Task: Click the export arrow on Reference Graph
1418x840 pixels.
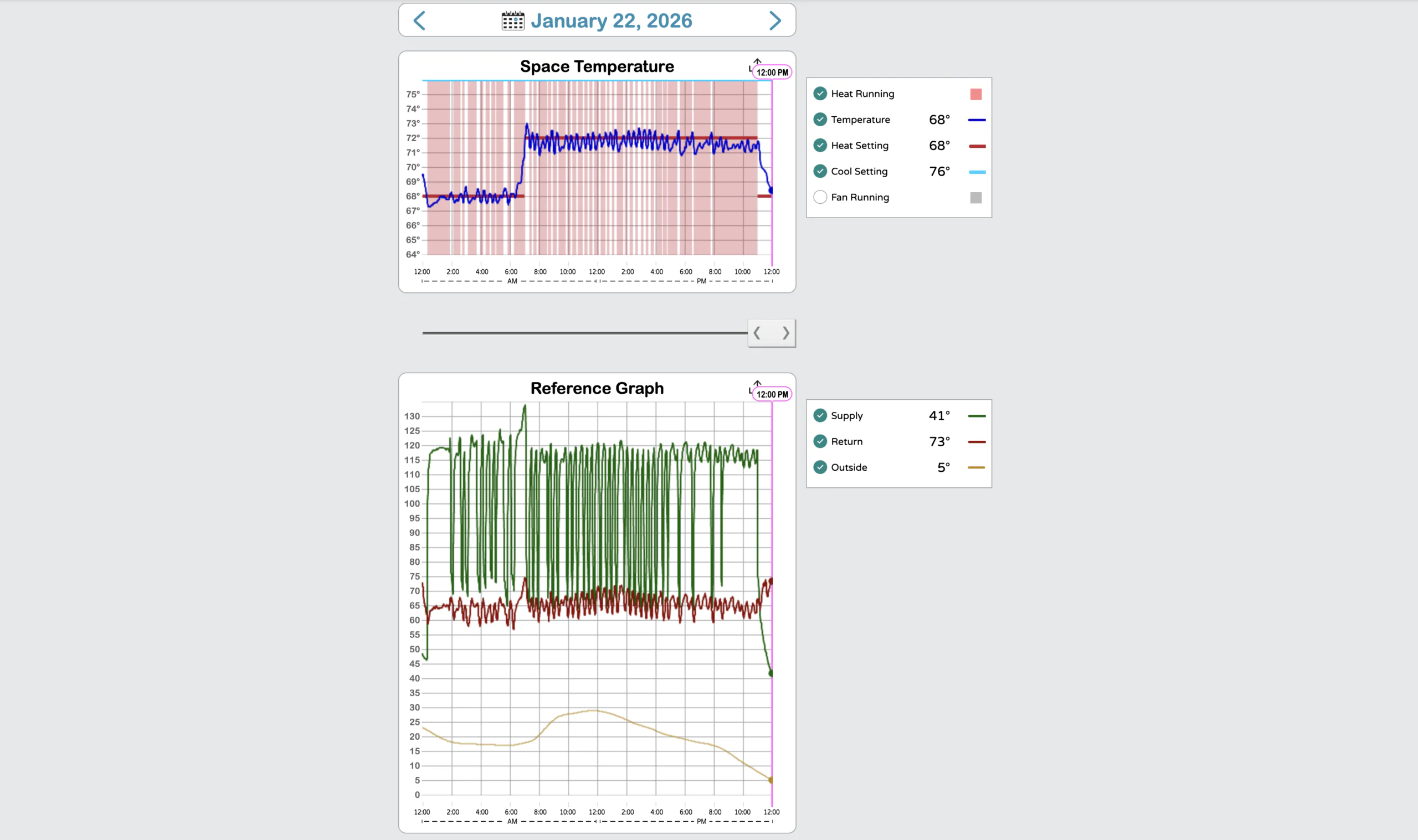Action: coord(757,383)
